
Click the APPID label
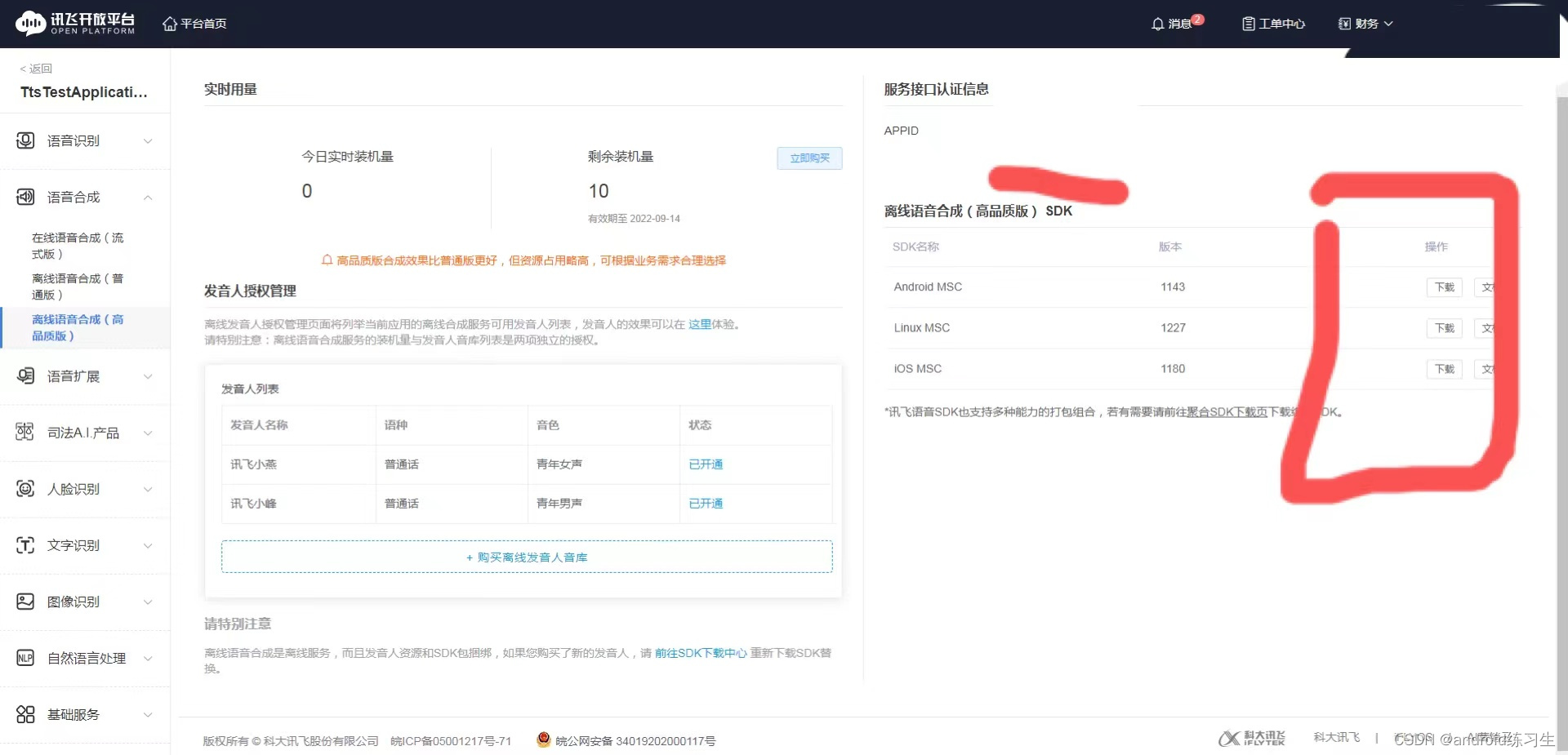click(901, 131)
